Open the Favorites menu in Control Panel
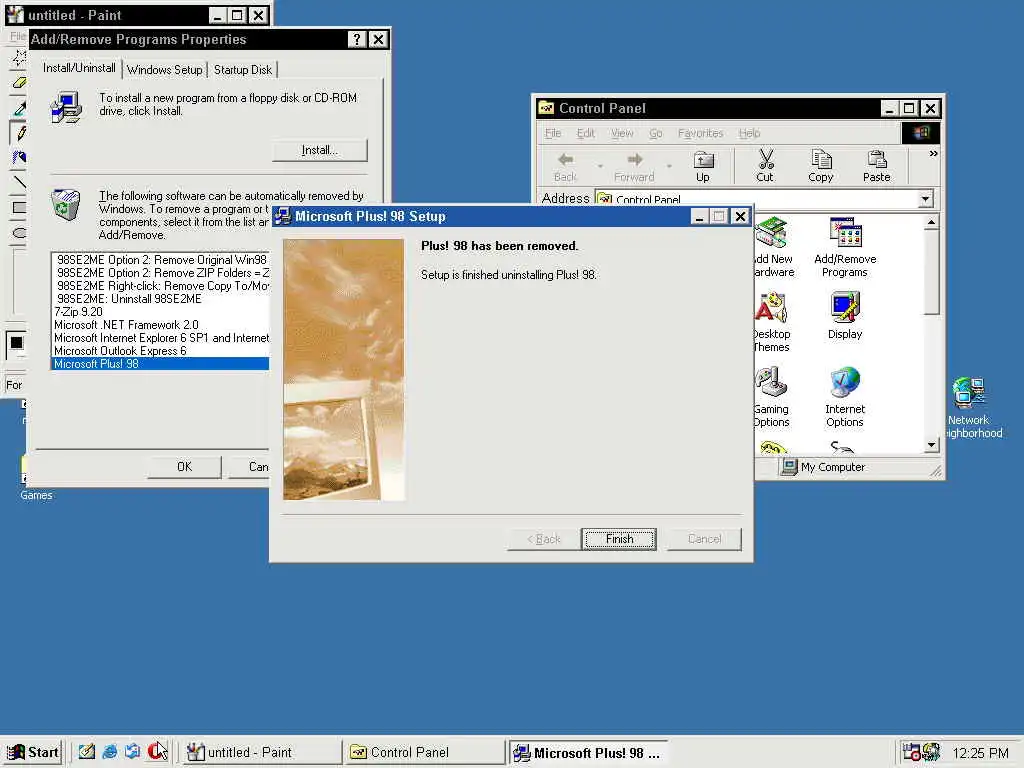Viewport: 1024px width, 768px height. pyautogui.click(x=700, y=133)
